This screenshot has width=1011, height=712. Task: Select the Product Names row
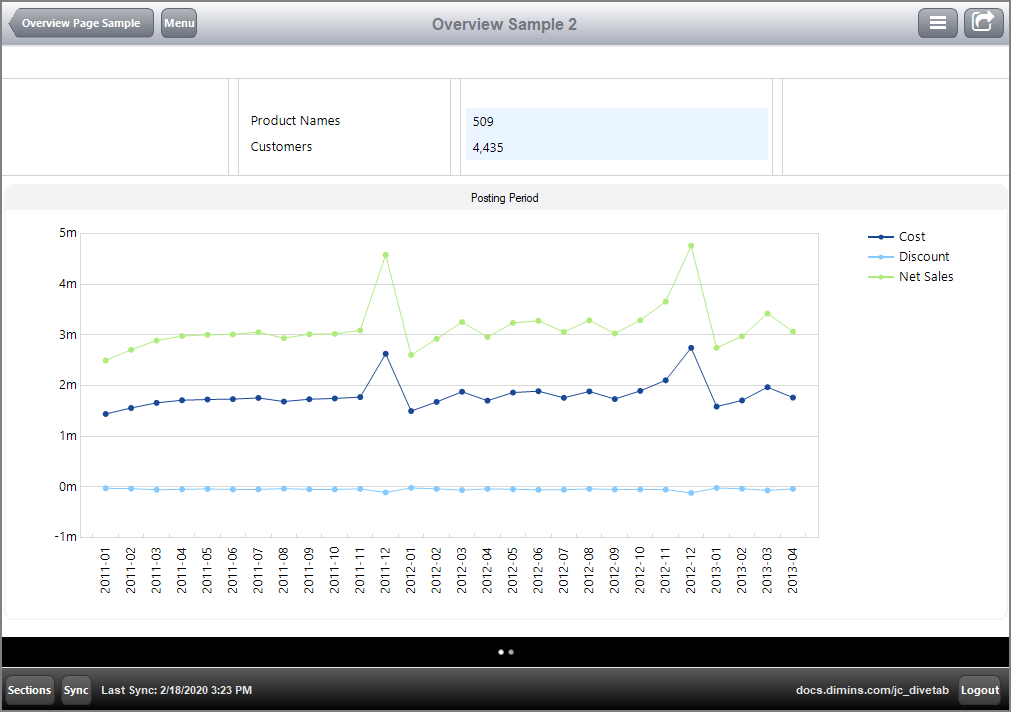(x=295, y=120)
